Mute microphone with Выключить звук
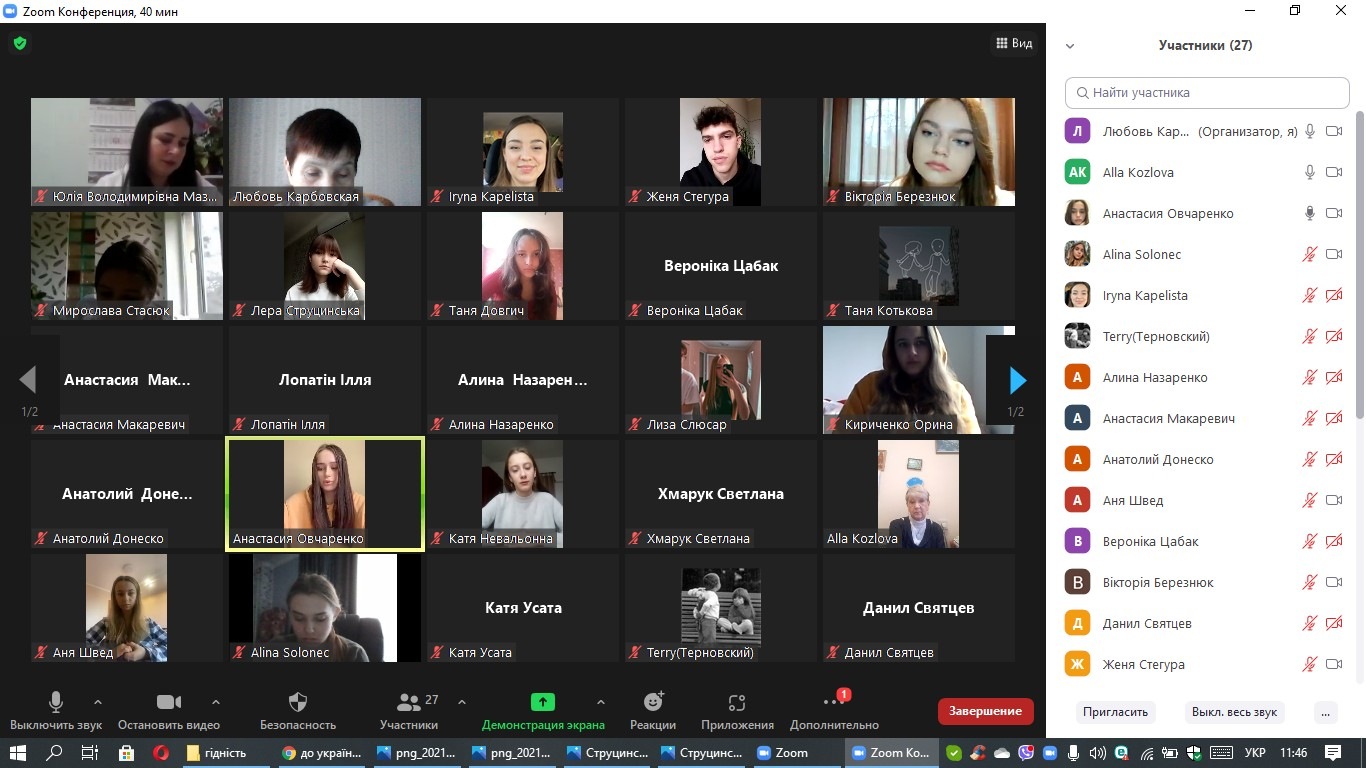Viewport: 1366px width, 768px height. click(56, 702)
